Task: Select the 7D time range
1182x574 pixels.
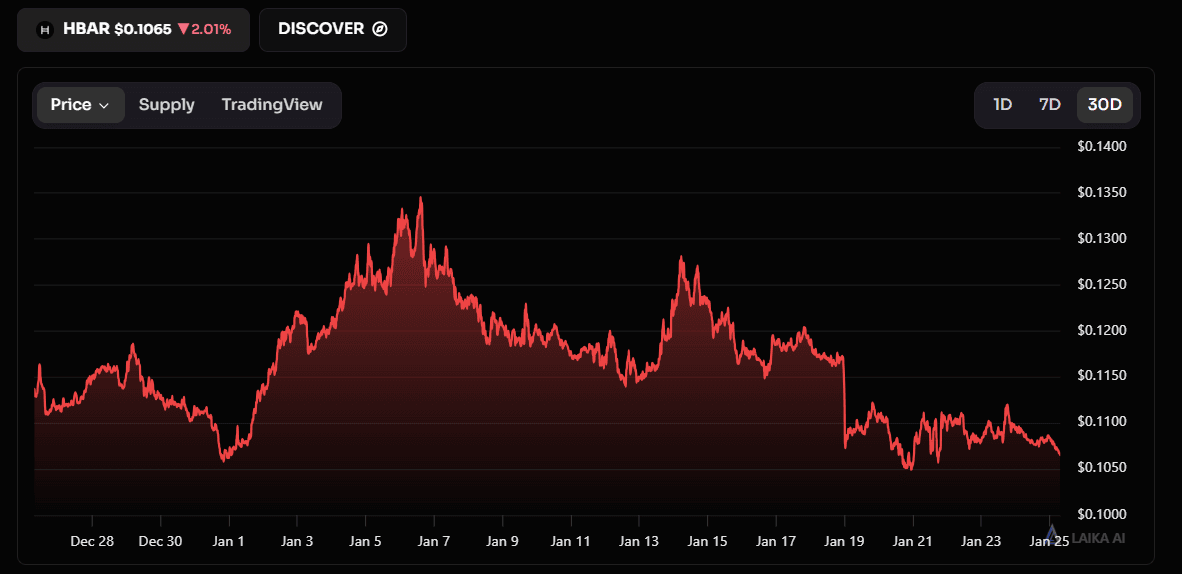Action: pyautogui.click(x=1050, y=105)
